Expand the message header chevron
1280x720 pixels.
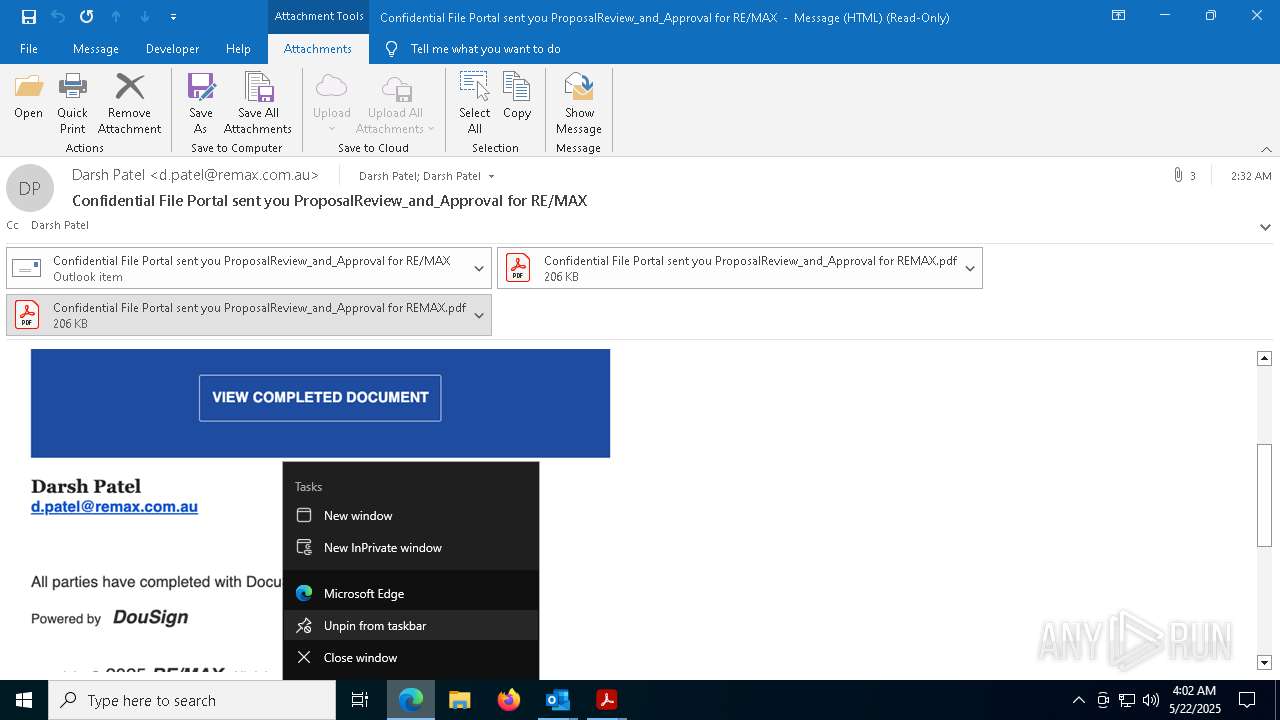click(1265, 227)
